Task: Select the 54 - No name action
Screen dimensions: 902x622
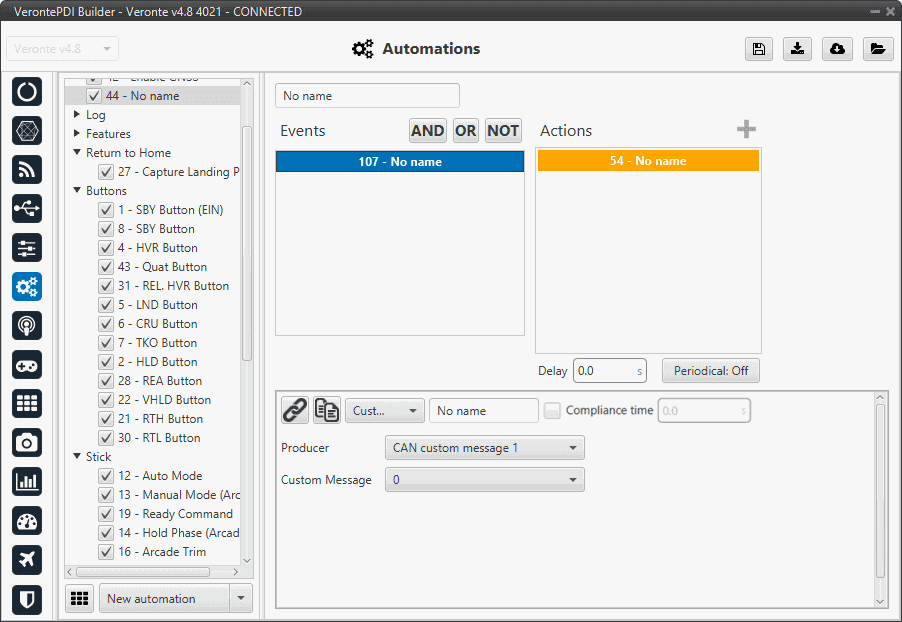Action: click(x=648, y=161)
